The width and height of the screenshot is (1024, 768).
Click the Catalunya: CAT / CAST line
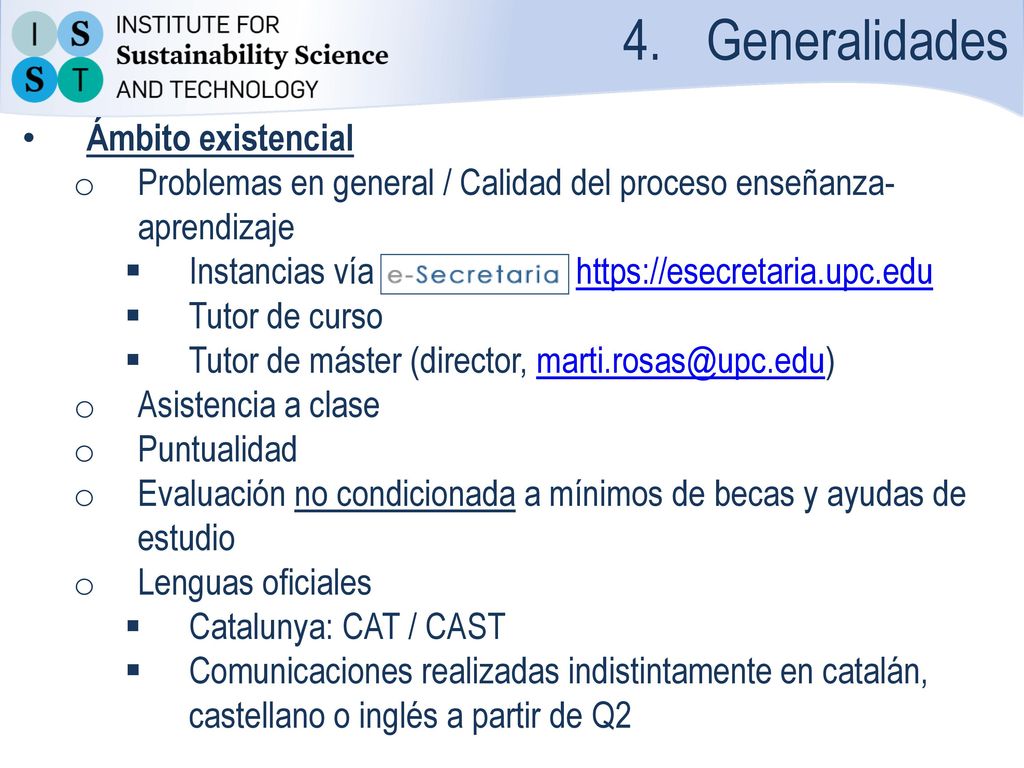[x=347, y=628]
